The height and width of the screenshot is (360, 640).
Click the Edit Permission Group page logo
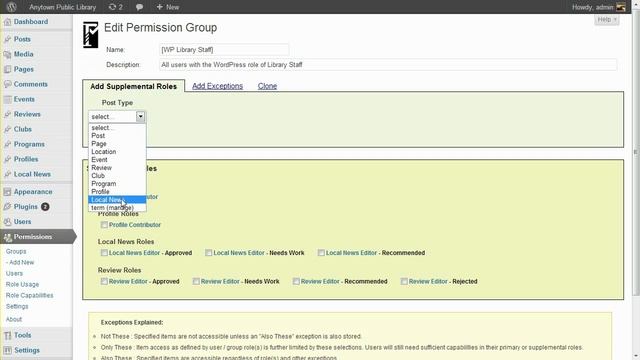pyautogui.click(x=91, y=35)
